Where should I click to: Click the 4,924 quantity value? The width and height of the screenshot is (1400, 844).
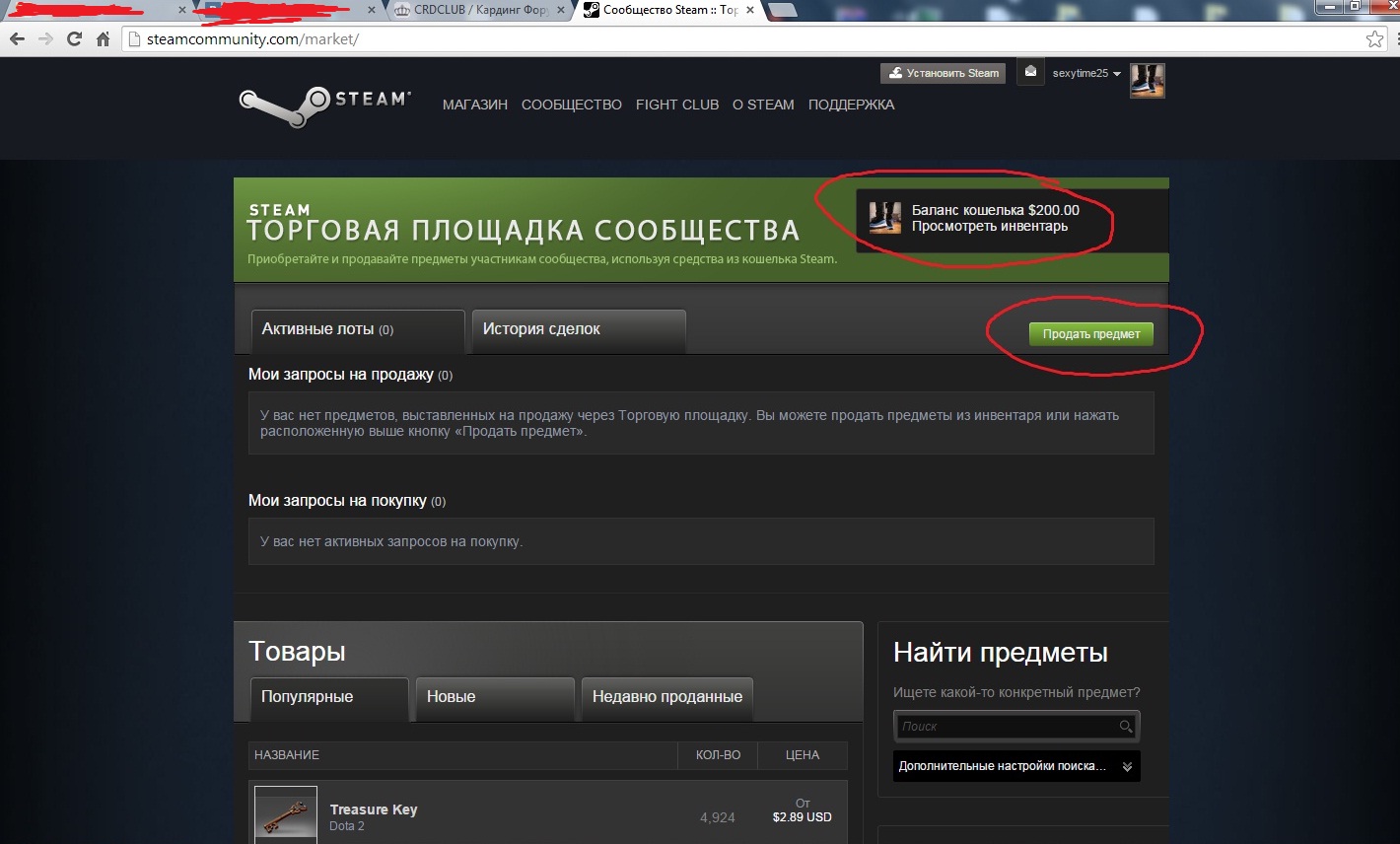pyautogui.click(x=718, y=817)
